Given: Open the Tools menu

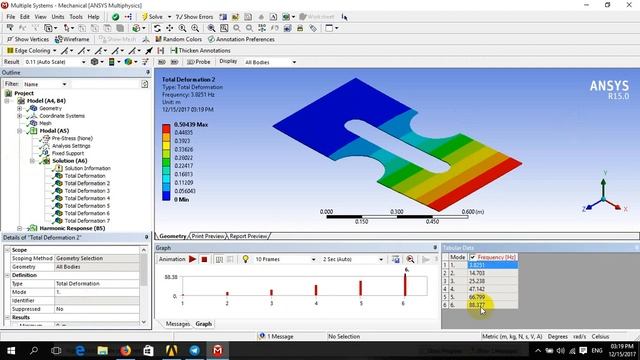Looking at the screenshot, I should (76, 17).
